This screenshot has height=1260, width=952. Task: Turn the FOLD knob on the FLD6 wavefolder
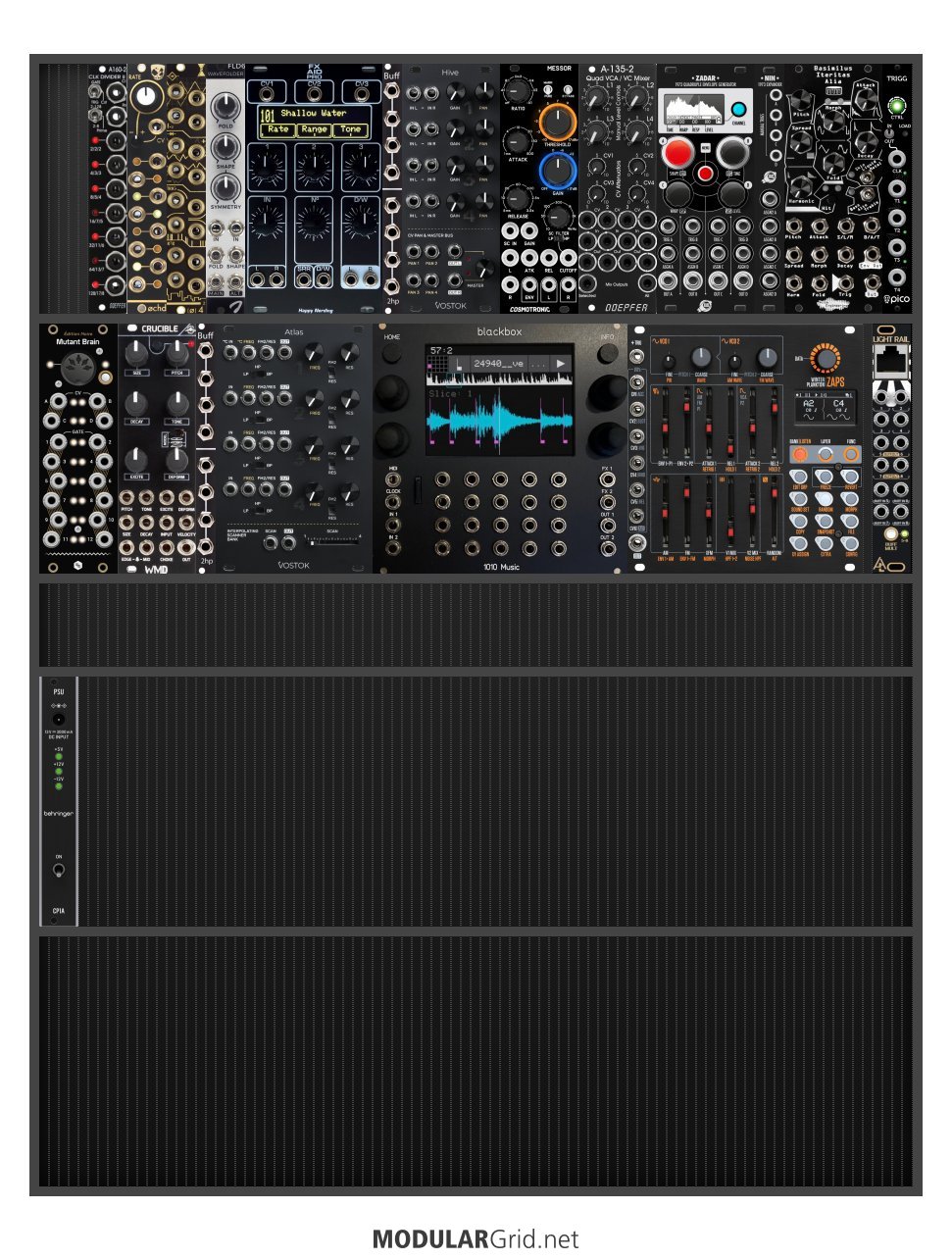click(225, 107)
